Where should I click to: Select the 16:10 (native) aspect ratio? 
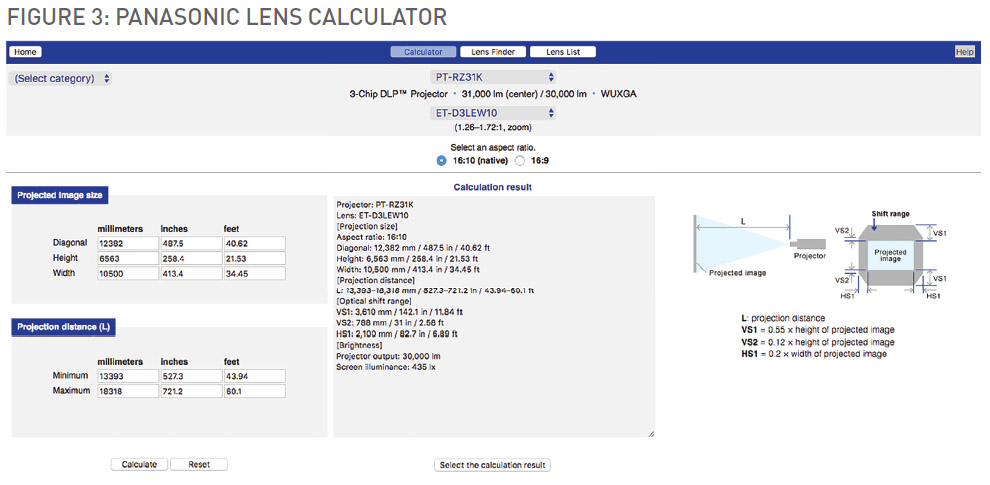(x=441, y=160)
